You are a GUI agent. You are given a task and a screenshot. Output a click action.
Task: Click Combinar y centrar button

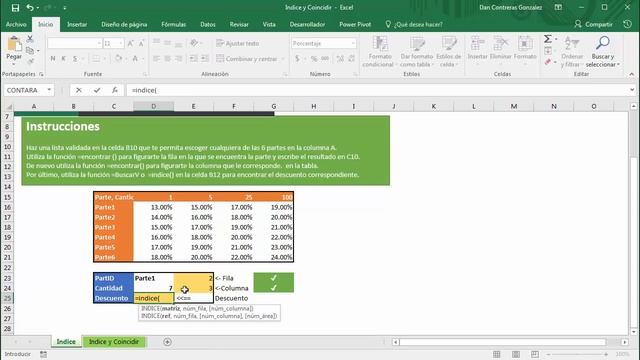click(x=247, y=59)
